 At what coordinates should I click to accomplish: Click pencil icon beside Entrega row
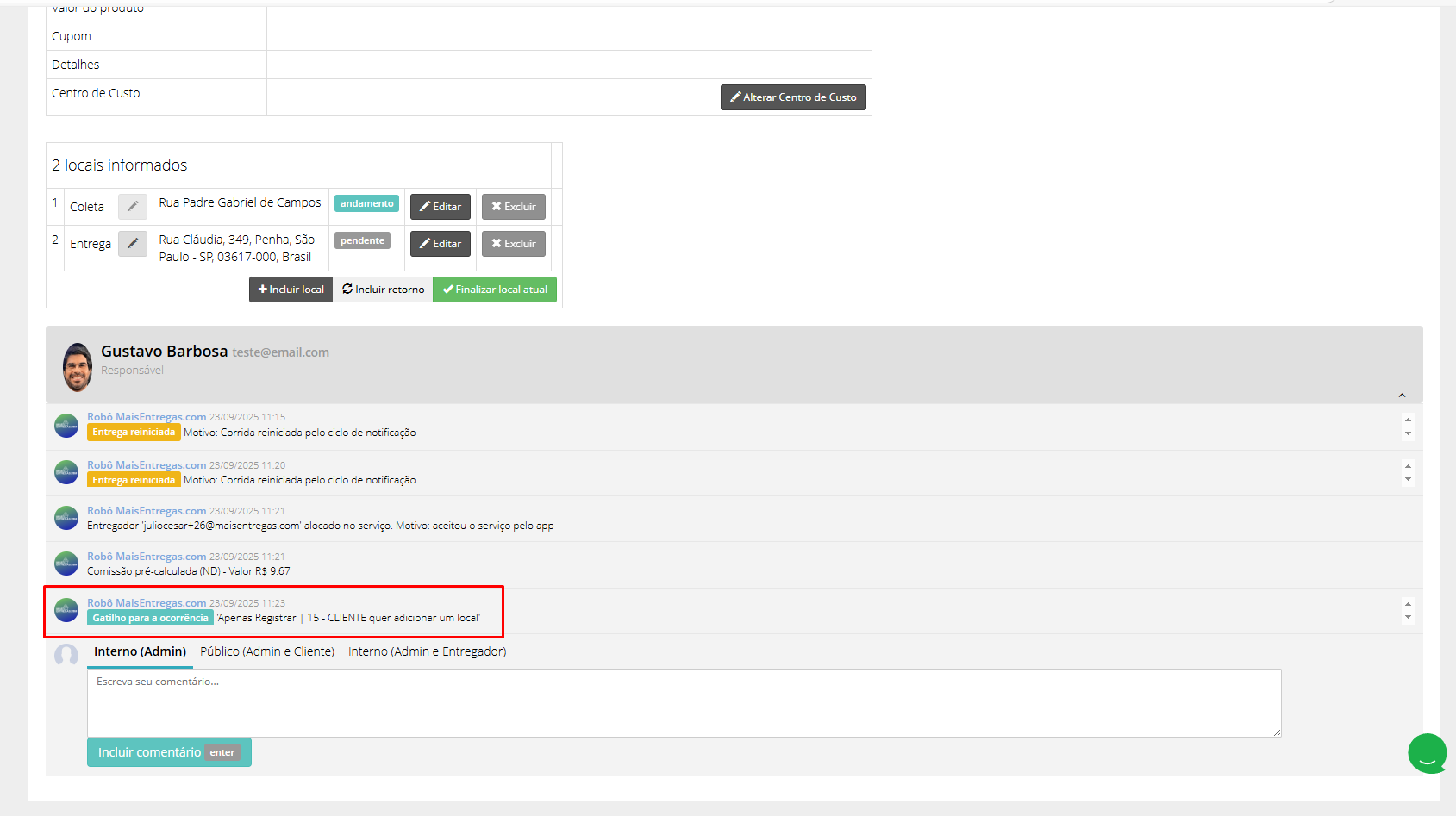[133, 244]
